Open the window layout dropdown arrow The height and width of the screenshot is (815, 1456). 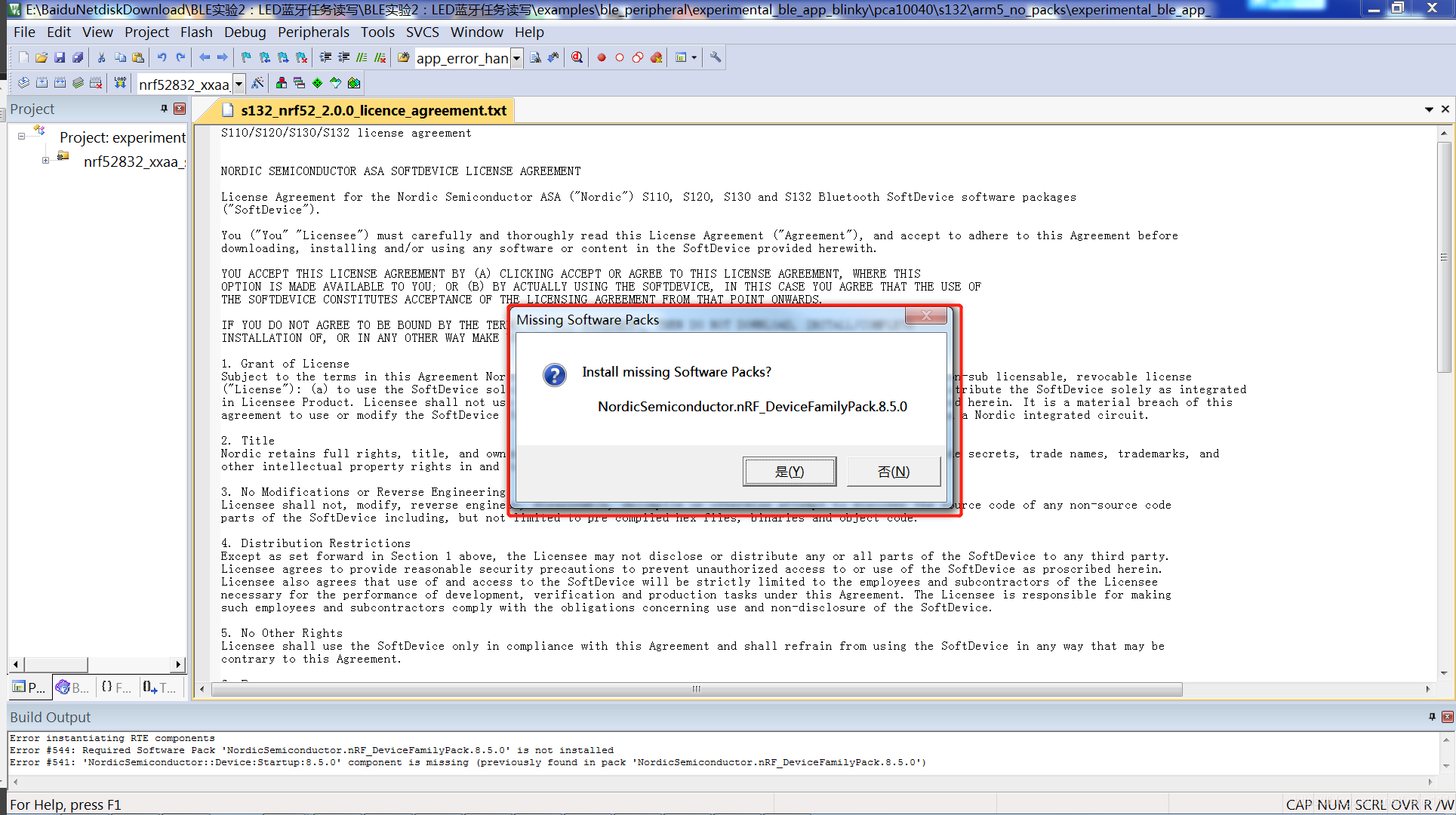(x=694, y=57)
